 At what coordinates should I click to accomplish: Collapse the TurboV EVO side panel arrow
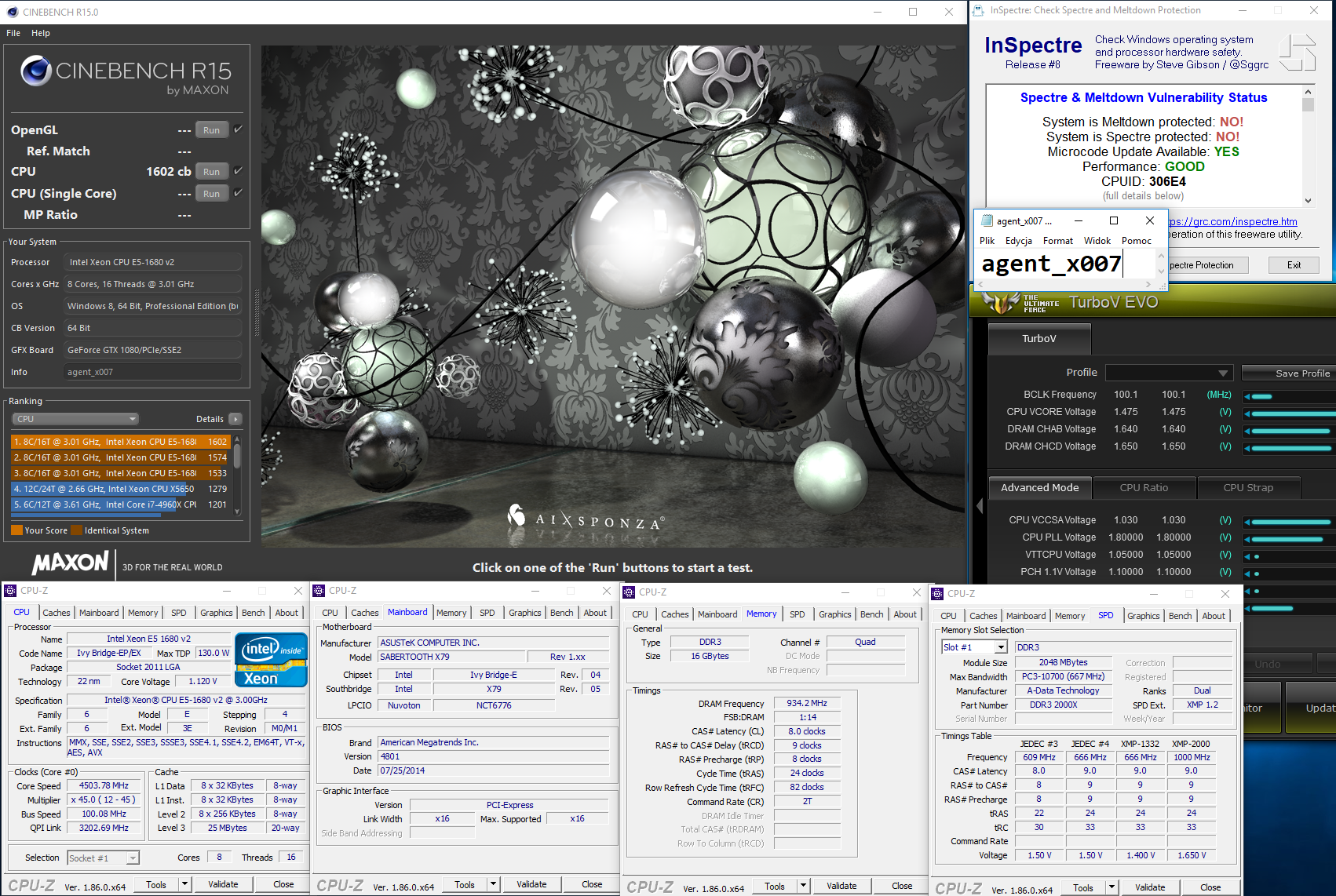click(x=980, y=507)
